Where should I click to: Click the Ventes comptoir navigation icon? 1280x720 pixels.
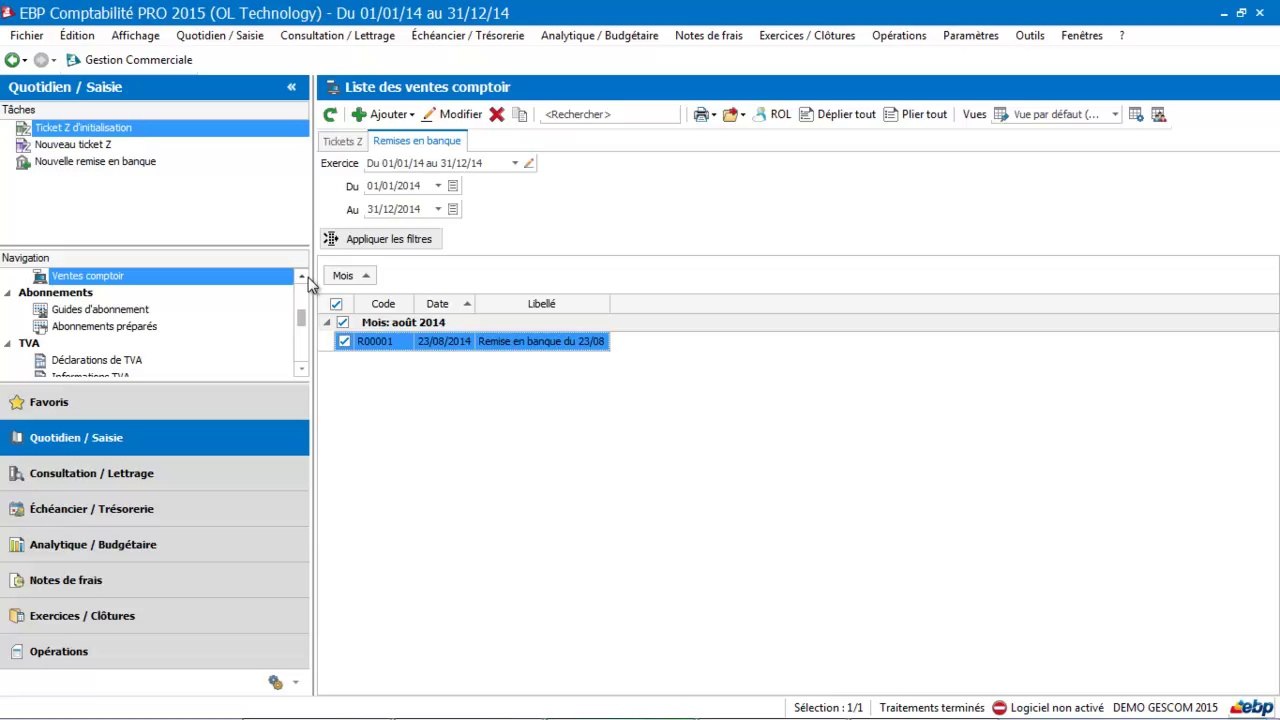(40, 276)
